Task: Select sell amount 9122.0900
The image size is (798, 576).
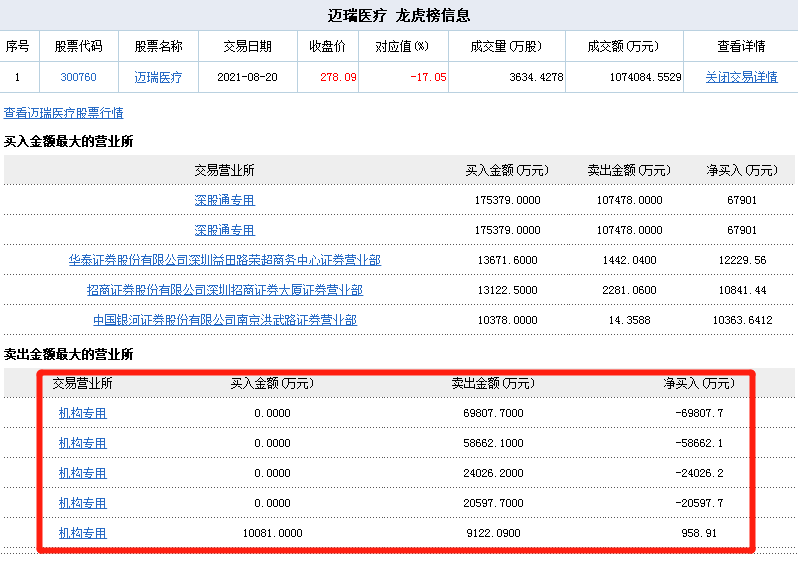Action: [493, 533]
